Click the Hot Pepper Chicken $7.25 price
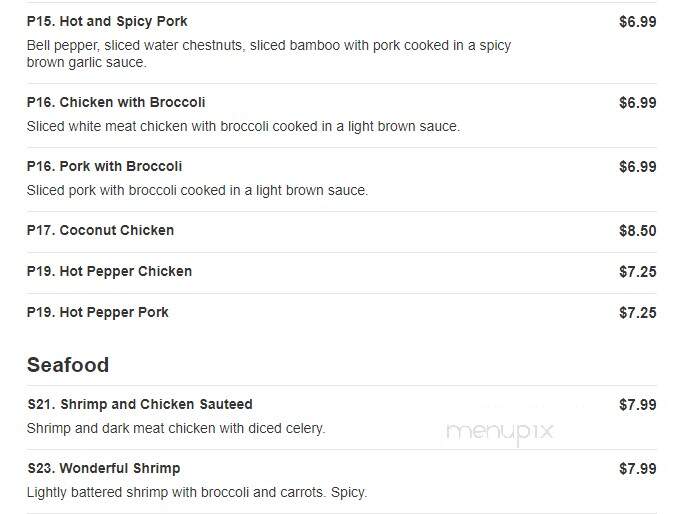Screen dimensions: 679x514 [637, 272]
